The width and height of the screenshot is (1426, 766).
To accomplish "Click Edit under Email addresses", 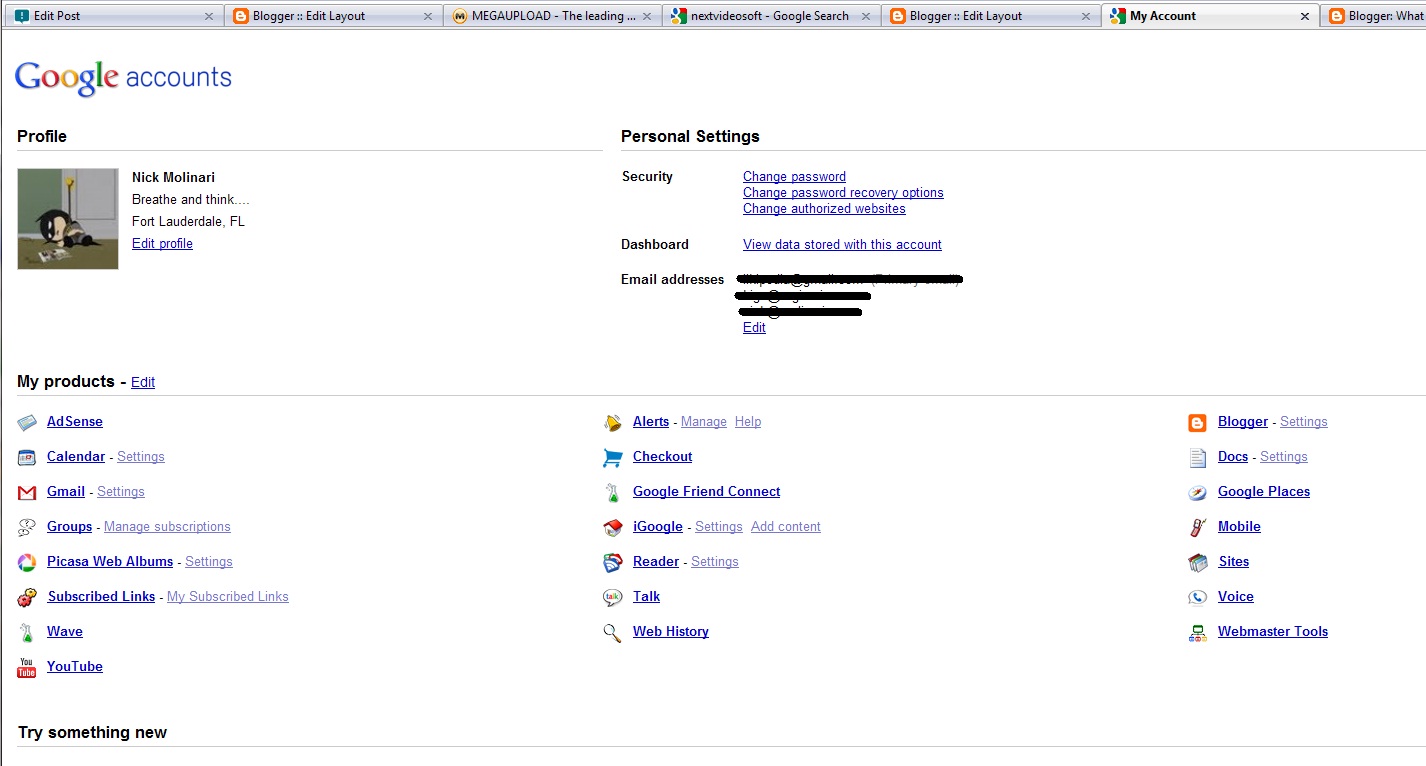I will tap(754, 328).
